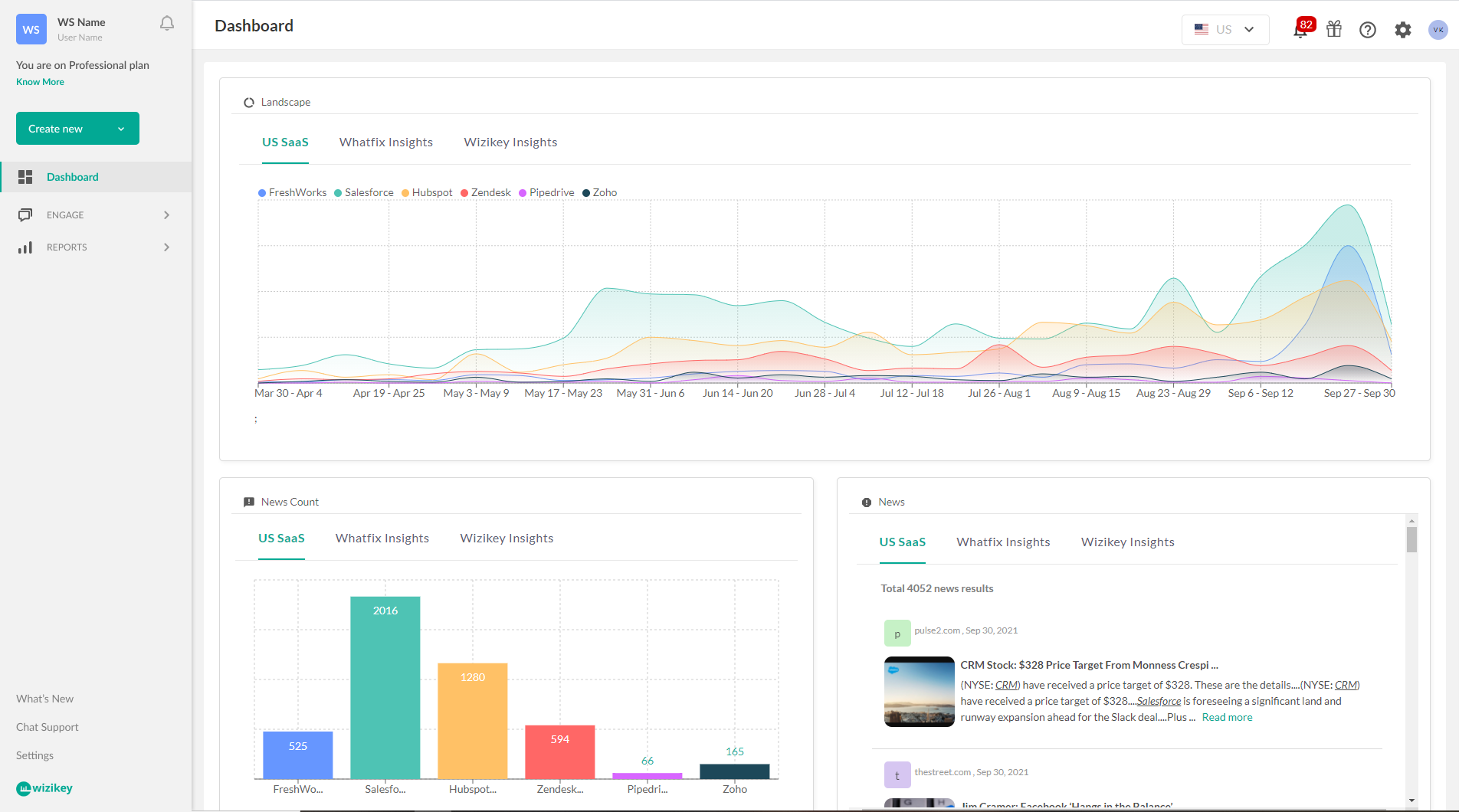Select Whatfix Insights tab in News panel

tap(1003, 542)
